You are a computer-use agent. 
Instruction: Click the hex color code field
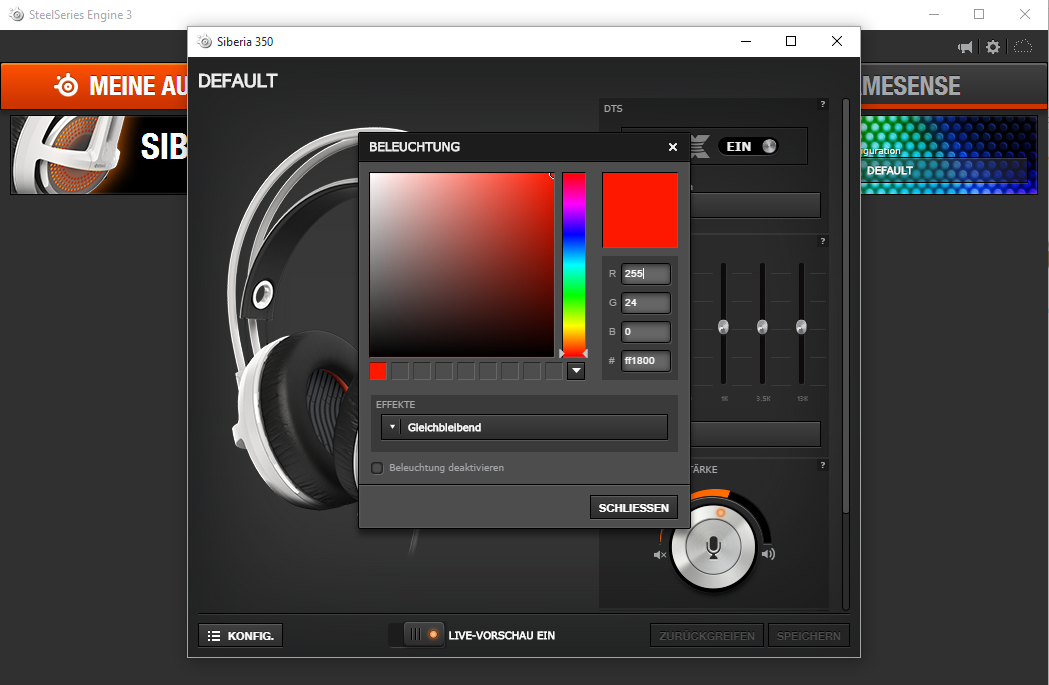click(646, 361)
